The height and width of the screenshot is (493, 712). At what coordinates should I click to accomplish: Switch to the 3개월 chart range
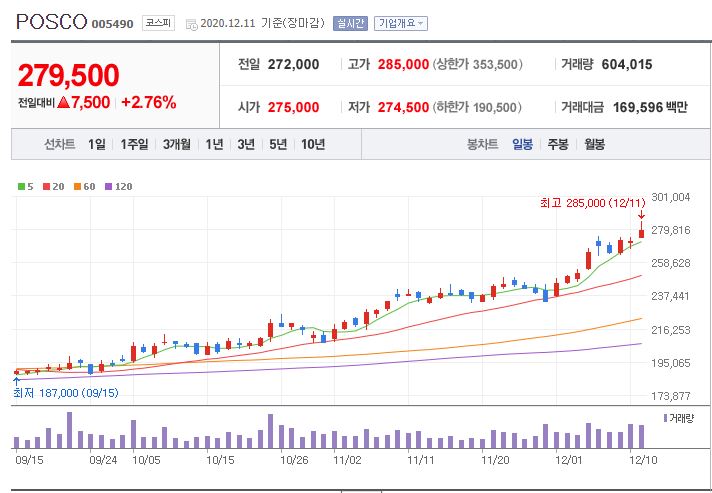177,144
